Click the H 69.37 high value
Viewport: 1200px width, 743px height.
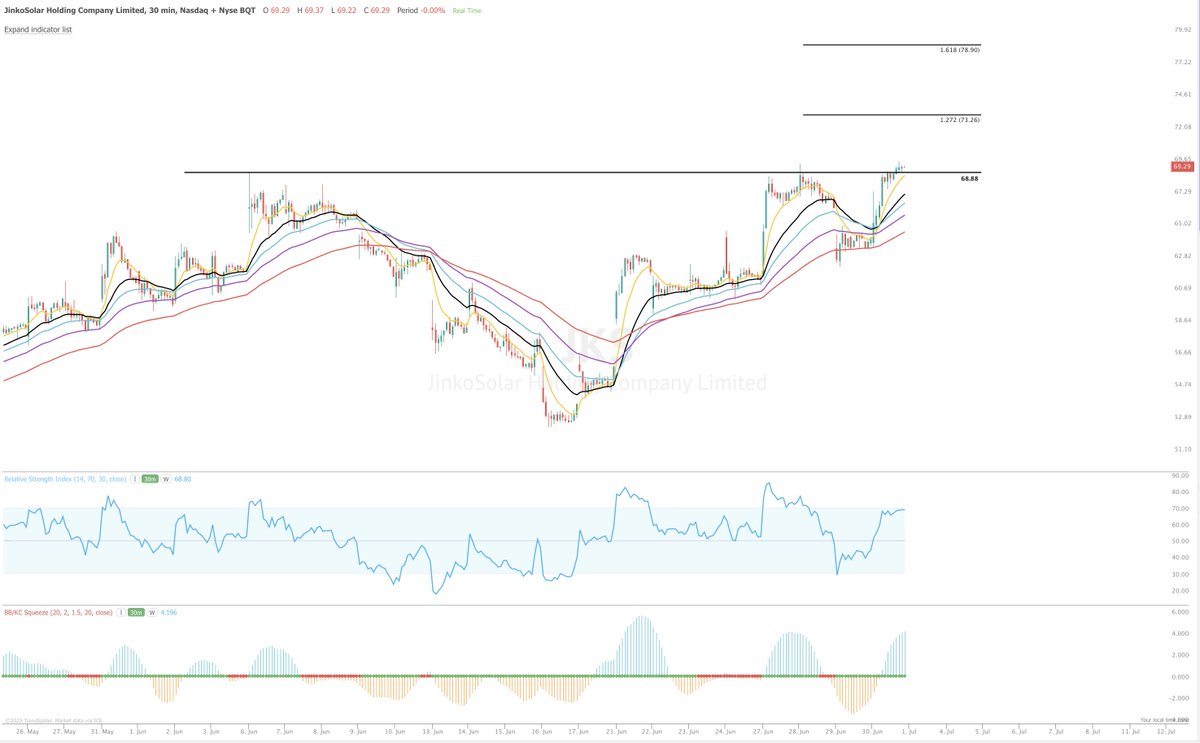(310, 10)
